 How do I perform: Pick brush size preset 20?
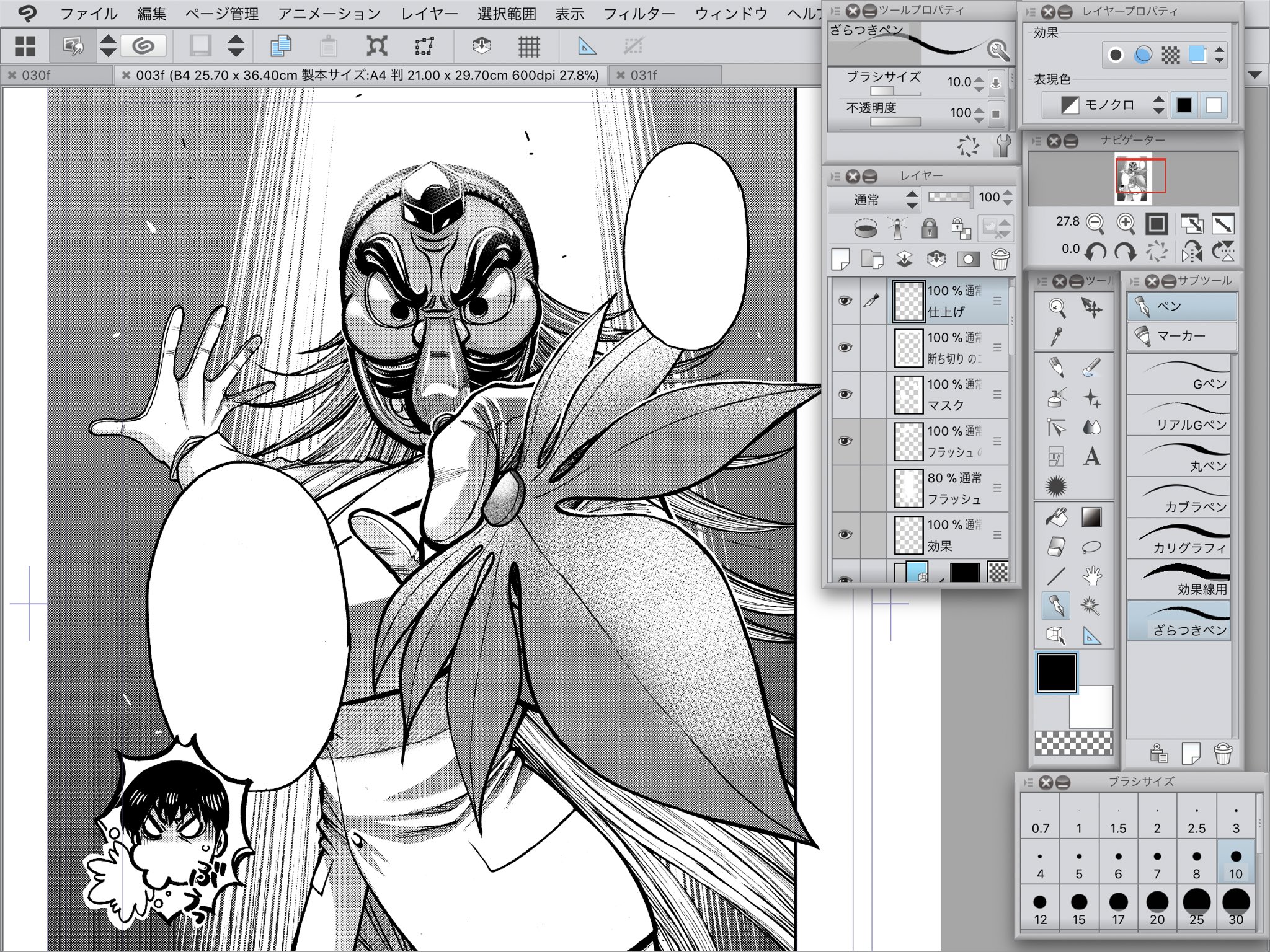[1157, 908]
